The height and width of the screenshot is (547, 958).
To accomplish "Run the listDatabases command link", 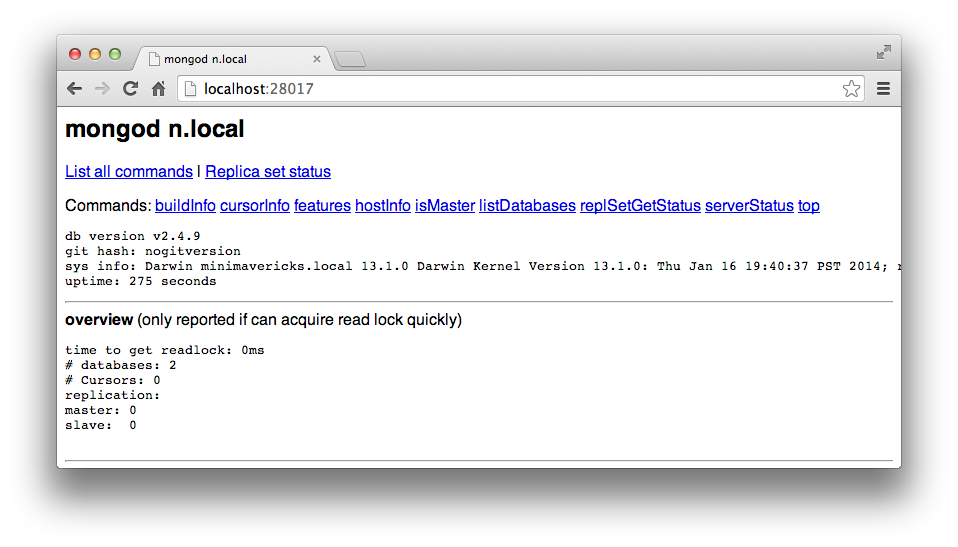I will 527,206.
